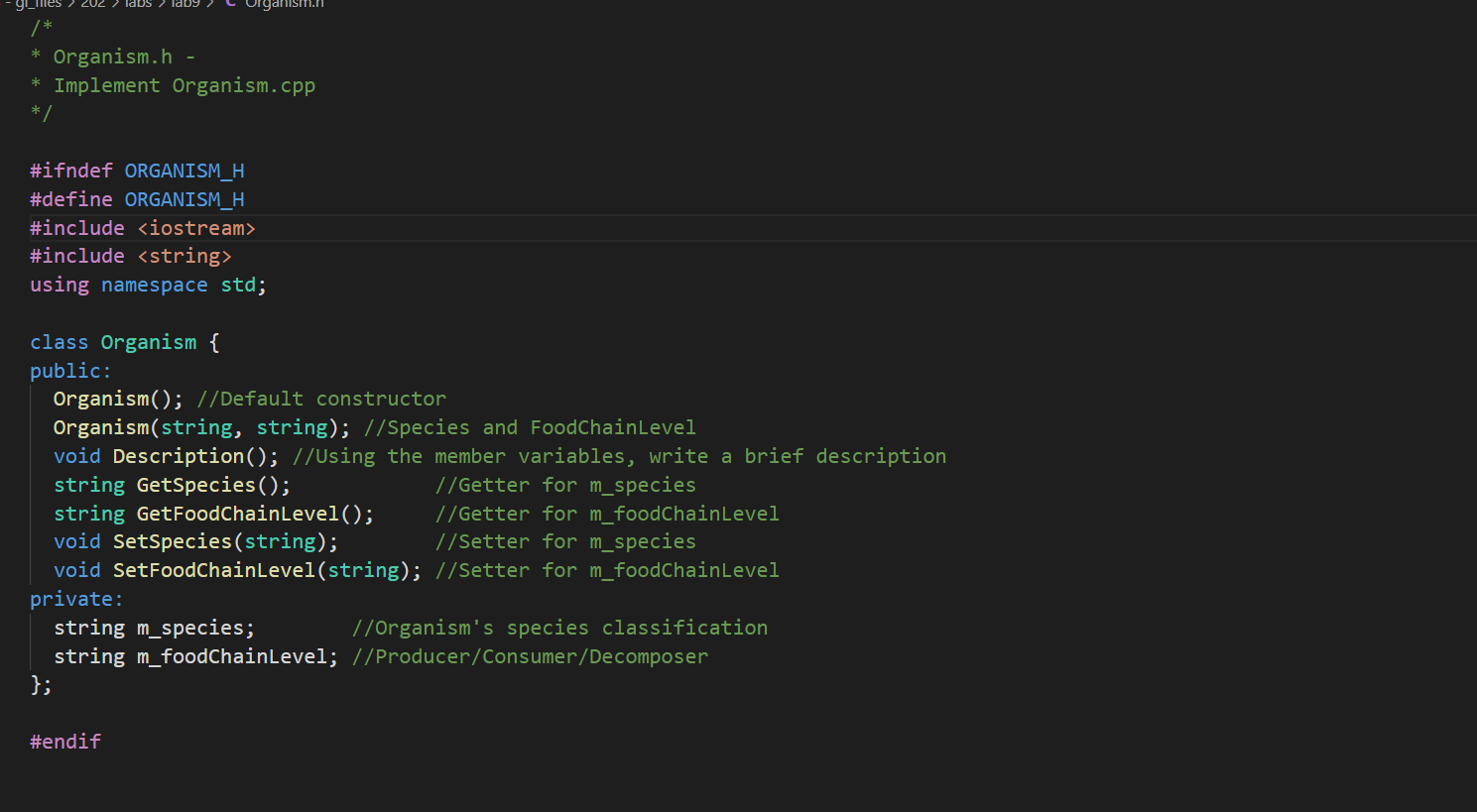
Task: Select the ORGANISM_H macro after #define
Action: [184, 198]
